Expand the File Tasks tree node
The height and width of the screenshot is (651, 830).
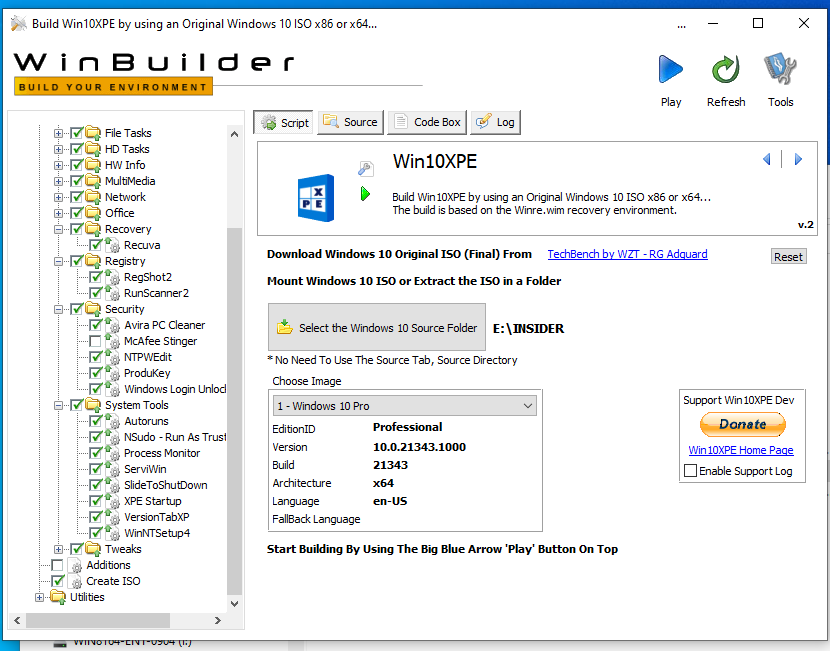click(x=59, y=133)
